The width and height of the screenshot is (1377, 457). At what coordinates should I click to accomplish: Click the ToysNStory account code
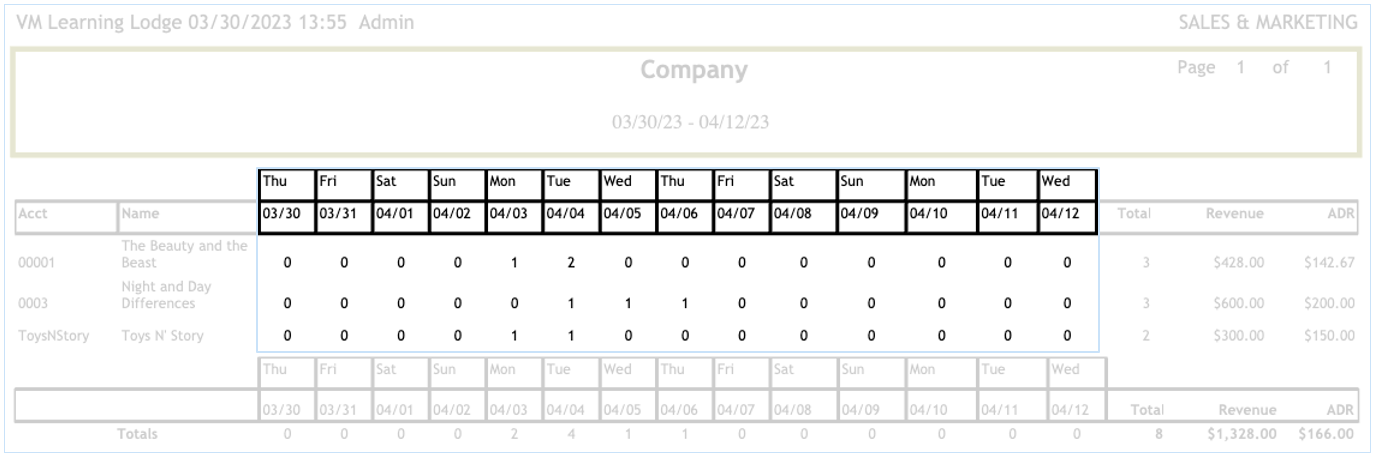[53, 336]
